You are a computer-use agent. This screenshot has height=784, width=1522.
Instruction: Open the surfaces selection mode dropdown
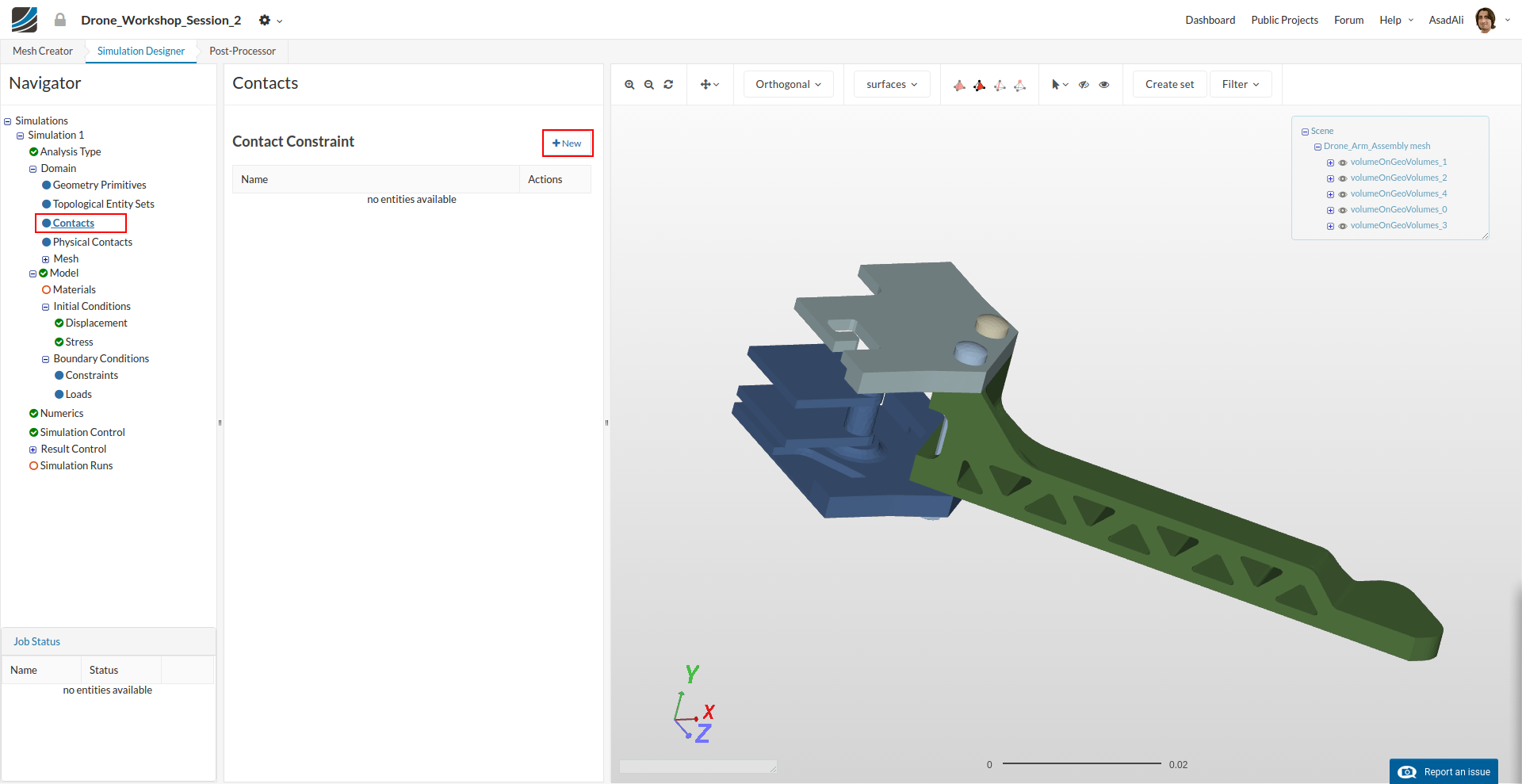coord(891,85)
